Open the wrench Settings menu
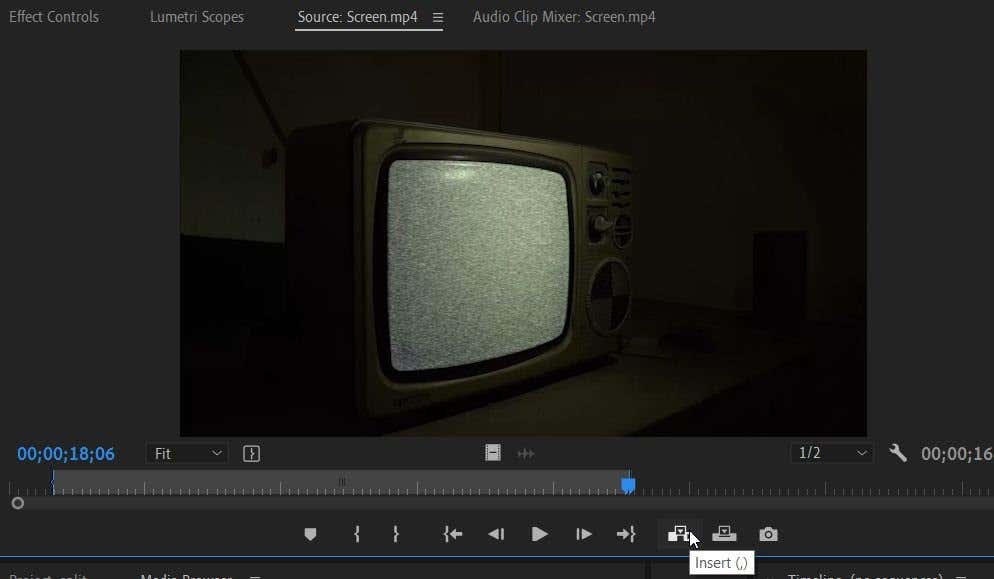Screen dimensions: 994x579 pos(898,453)
